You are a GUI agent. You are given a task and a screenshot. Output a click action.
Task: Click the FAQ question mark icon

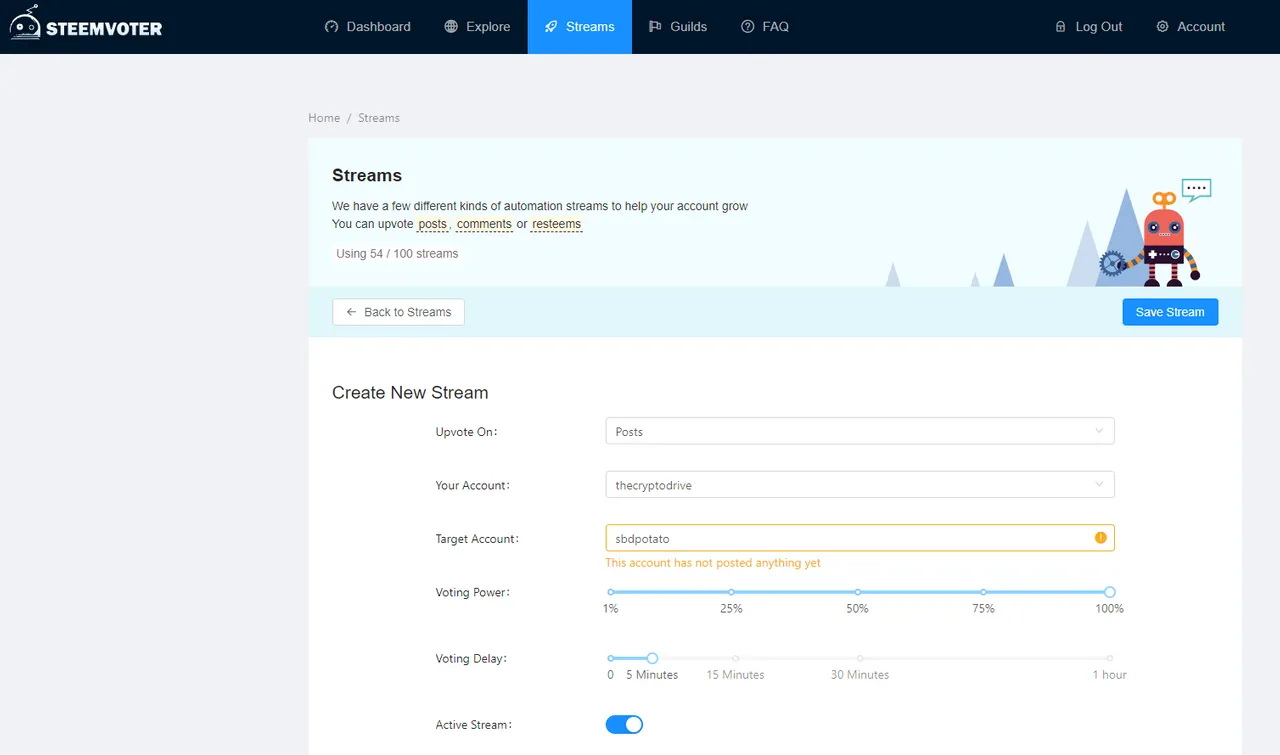748,27
